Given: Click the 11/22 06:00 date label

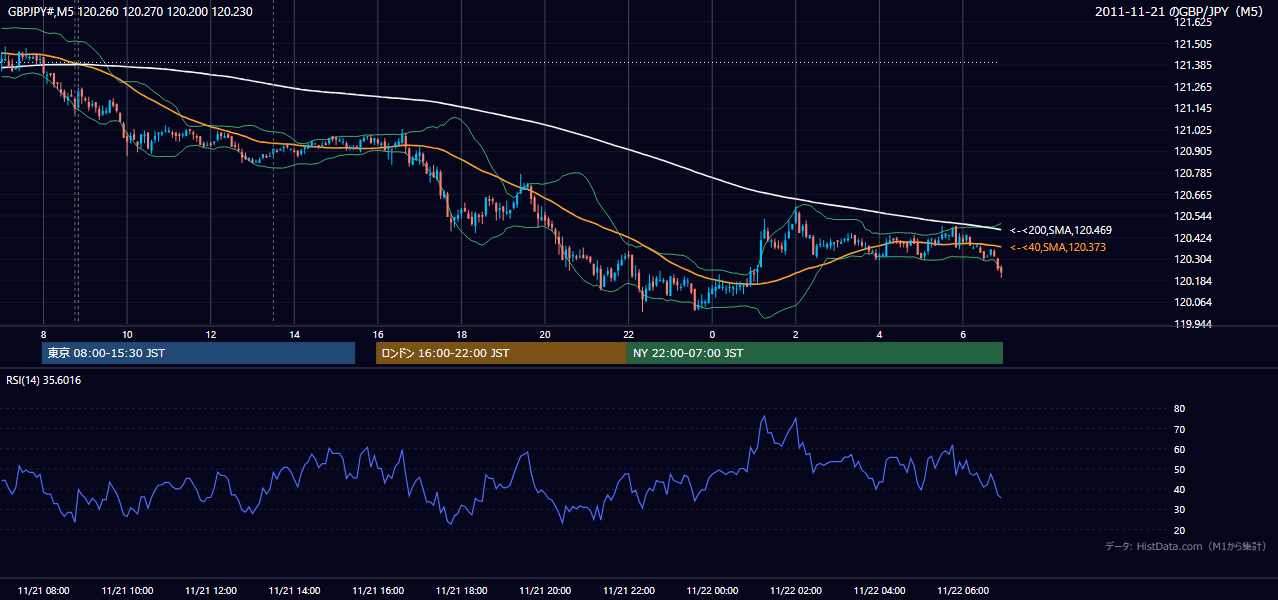Looking at the screenshot, I should pos(963,591).
